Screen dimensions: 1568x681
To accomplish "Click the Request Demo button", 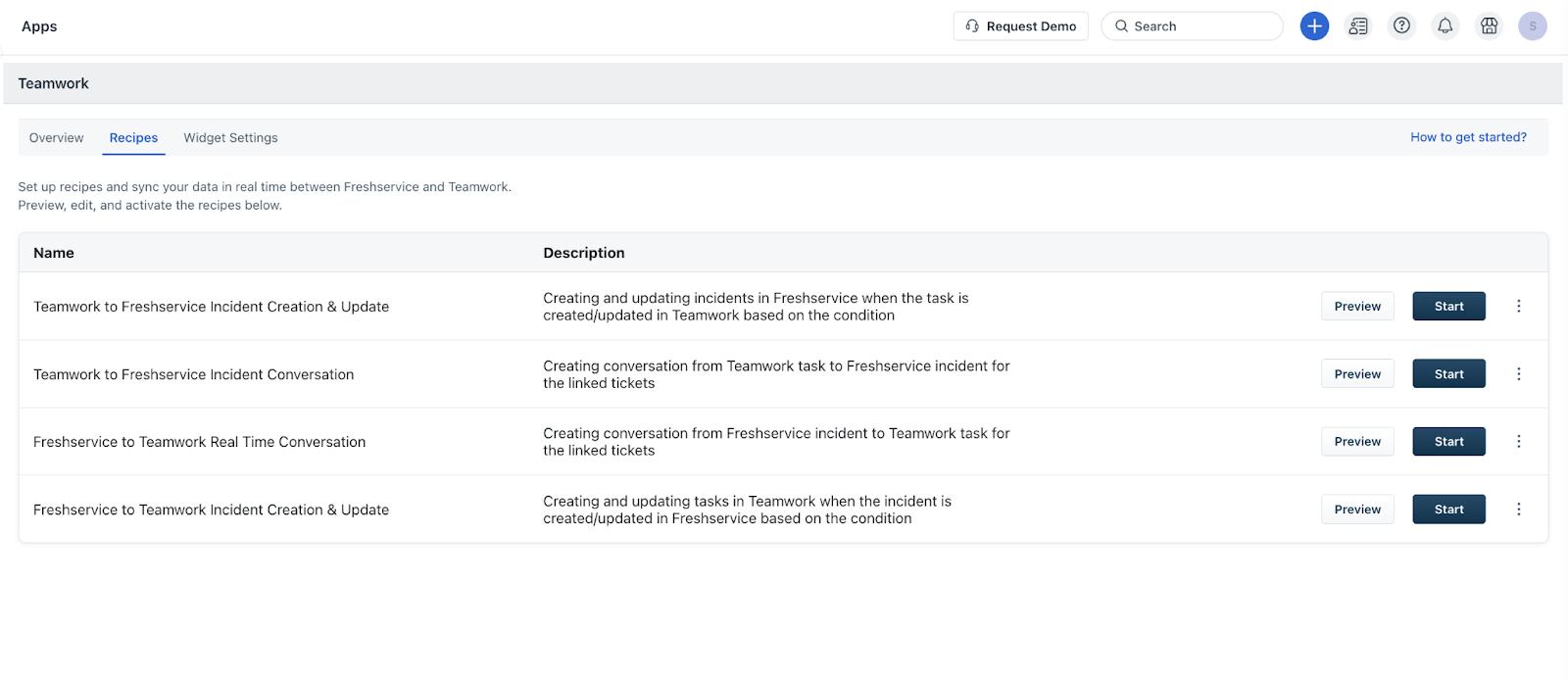I will [x=1020, y=26].
